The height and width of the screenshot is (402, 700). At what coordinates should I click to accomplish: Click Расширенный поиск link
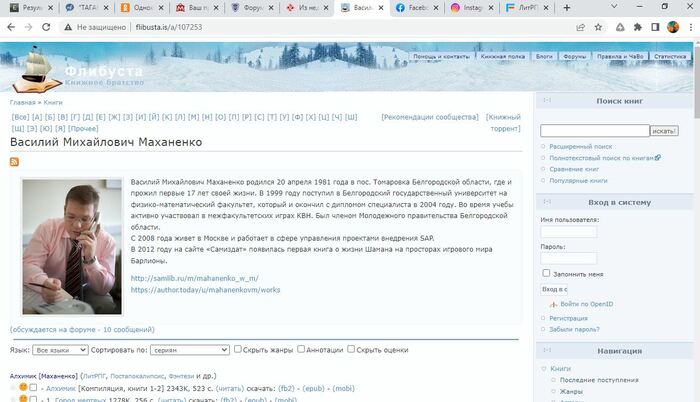pyautogui.click(x=580, y=147)
